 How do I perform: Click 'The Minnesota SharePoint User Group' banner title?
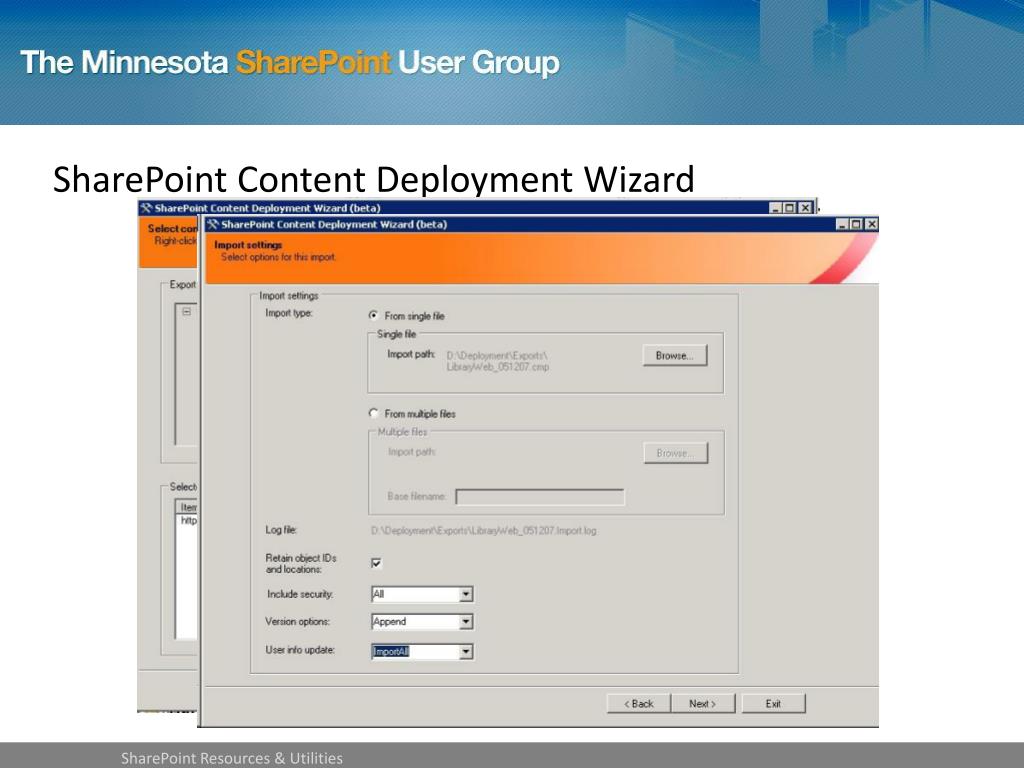(290, 63)
